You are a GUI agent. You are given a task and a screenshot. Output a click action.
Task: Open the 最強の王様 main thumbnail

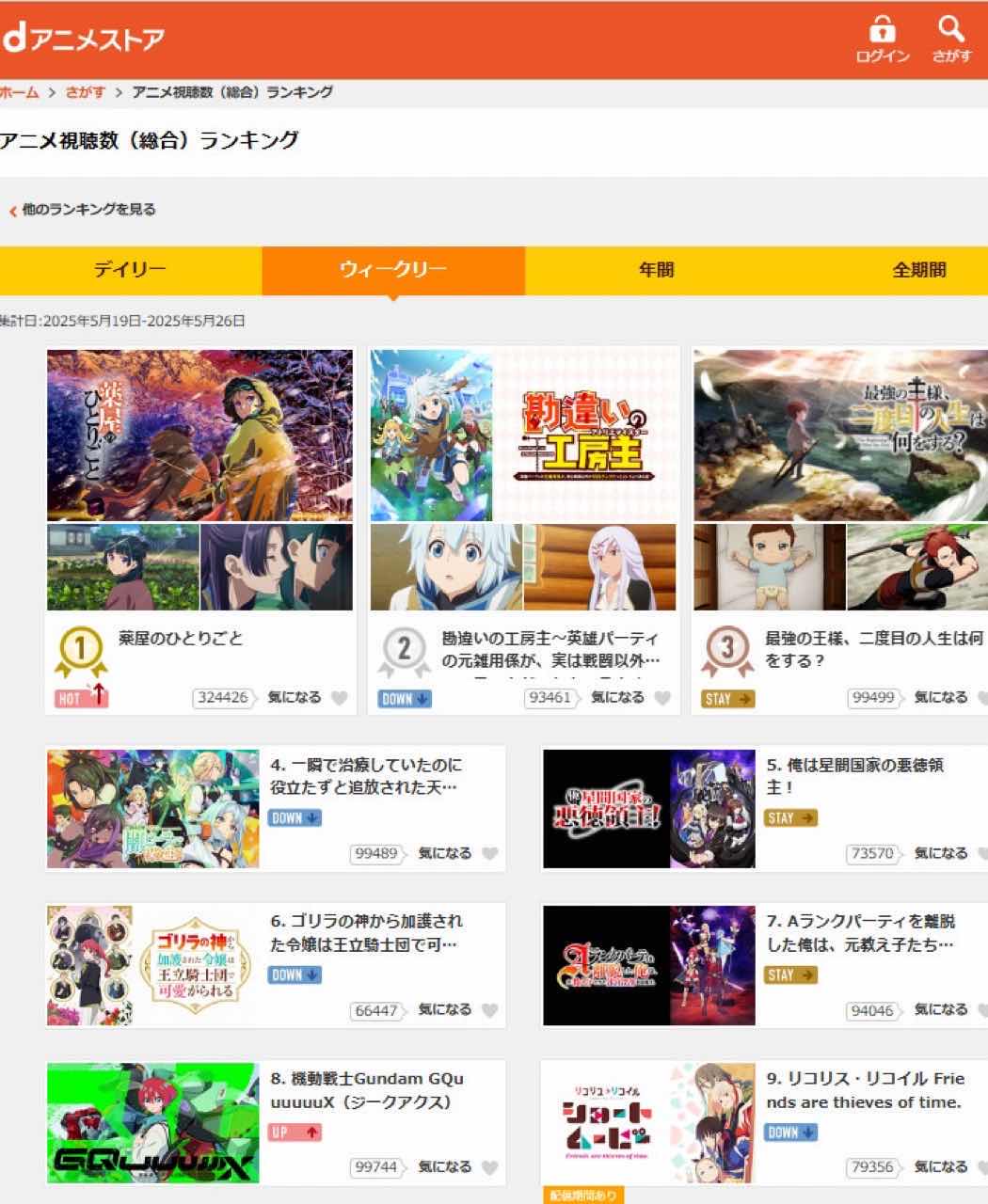point(840,436)
